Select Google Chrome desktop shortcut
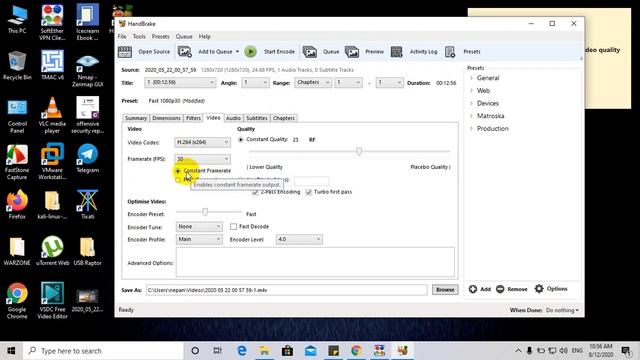Image resolution: width=640 pixels, height=360 pixels. point(17,300)
